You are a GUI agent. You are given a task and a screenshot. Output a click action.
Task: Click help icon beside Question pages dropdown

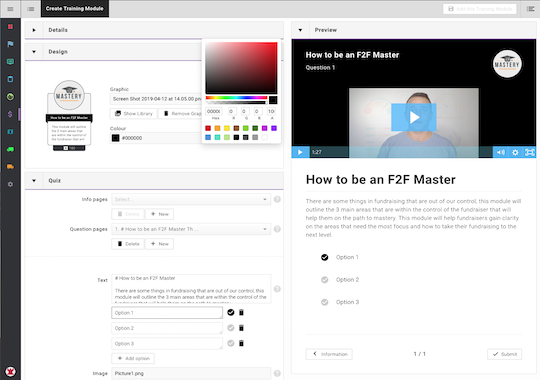[277, 229]
